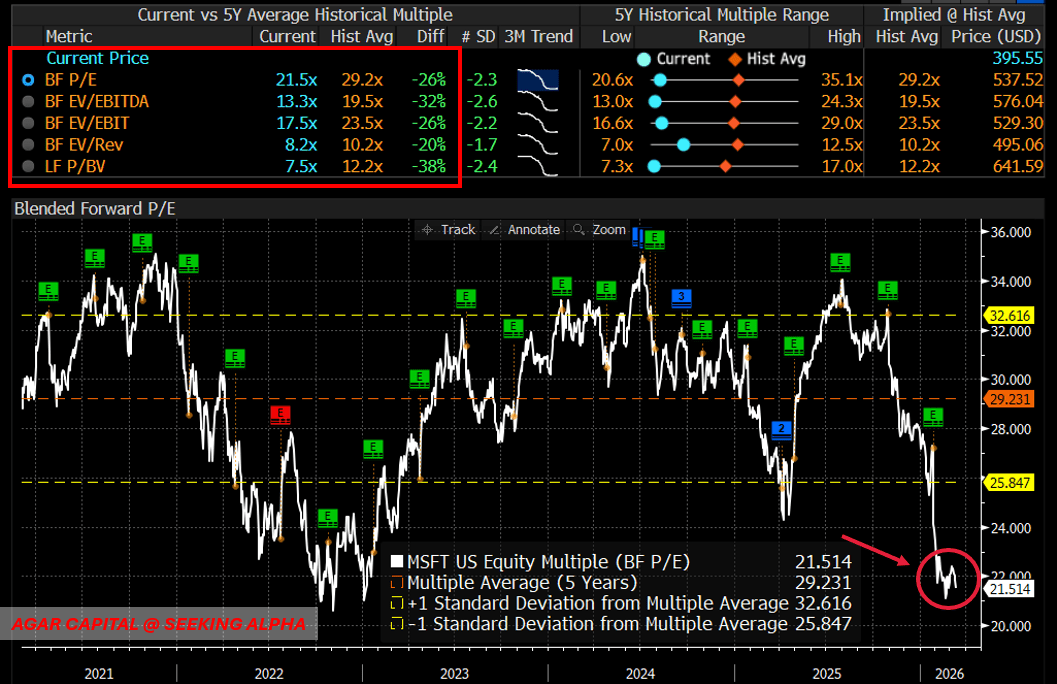
Task: Select the BF EV/EBIT metric radio button
Action: (x=26, y=123)
